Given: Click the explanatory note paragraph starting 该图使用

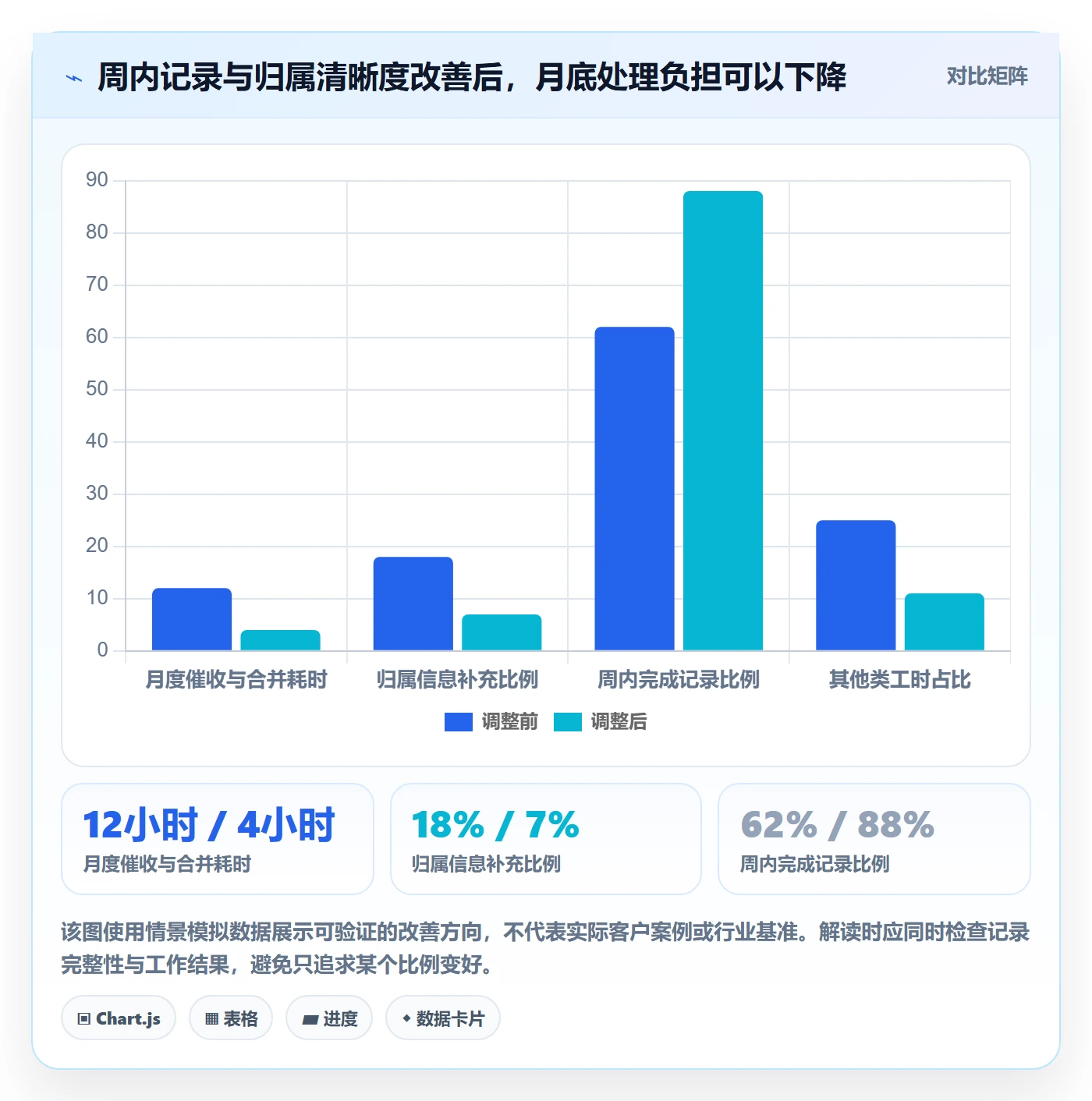Looking at the screenshot, I should [546, 948].
